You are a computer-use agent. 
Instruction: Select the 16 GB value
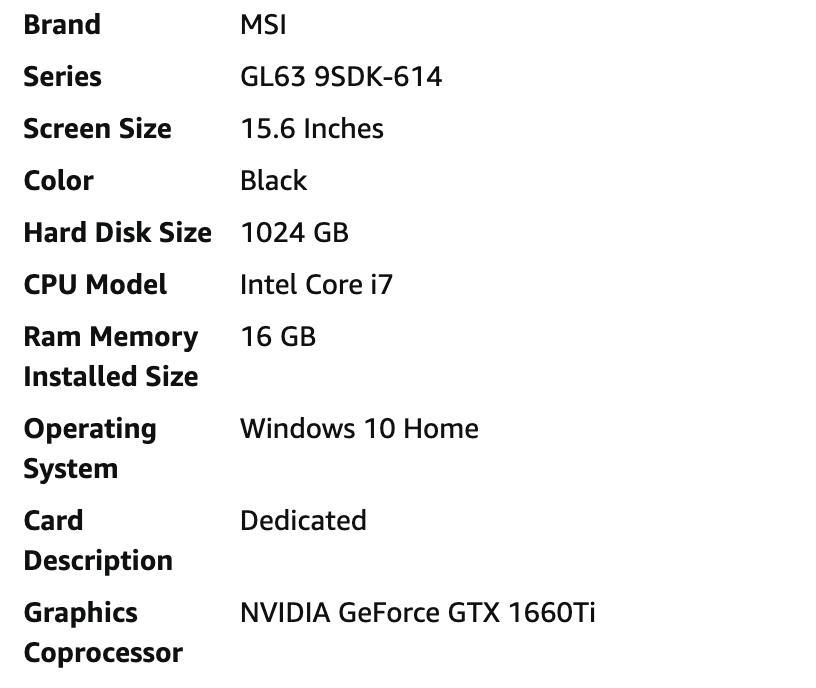[278, 336]
